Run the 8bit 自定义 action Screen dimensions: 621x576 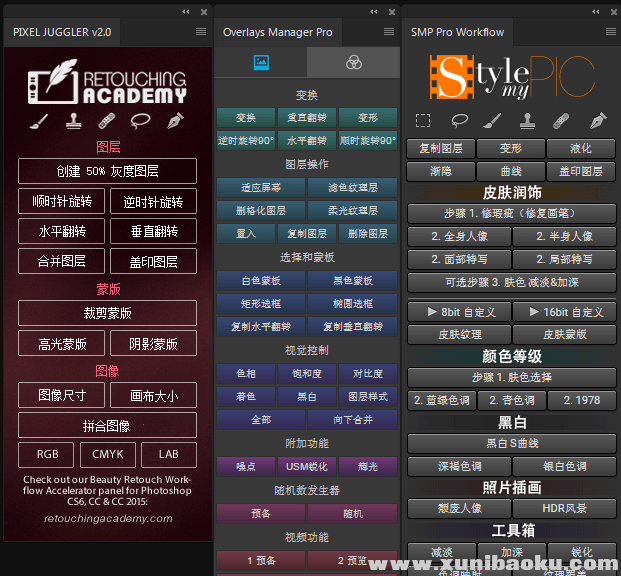point(459,312)
